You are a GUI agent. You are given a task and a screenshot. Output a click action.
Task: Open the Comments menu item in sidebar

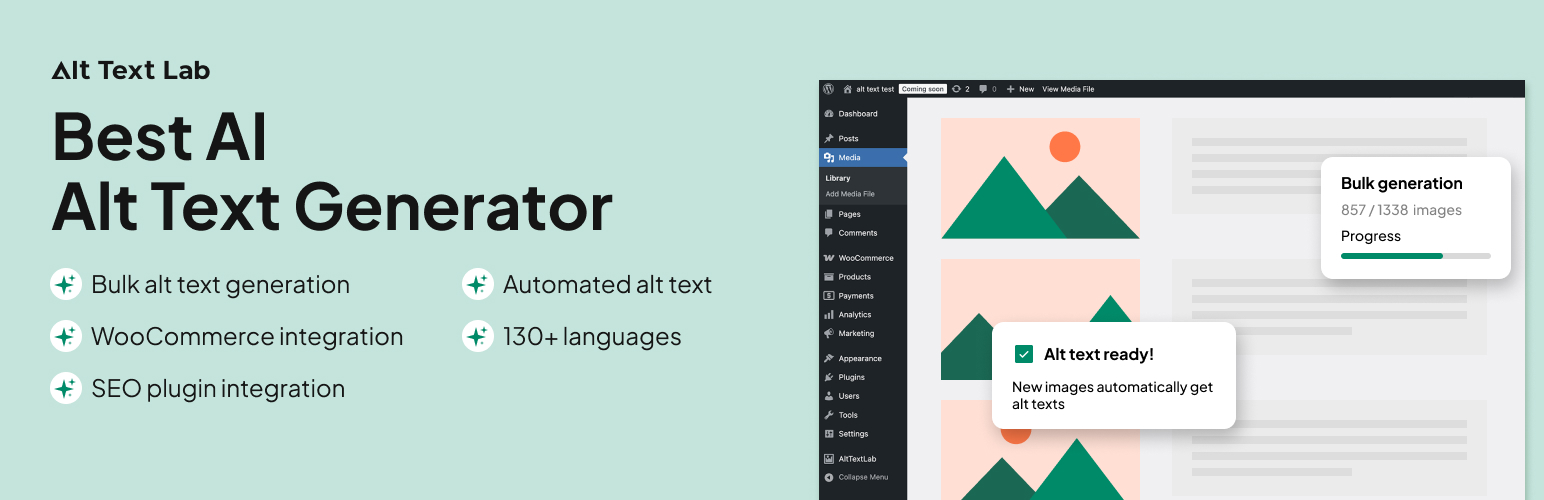point(863,233)
